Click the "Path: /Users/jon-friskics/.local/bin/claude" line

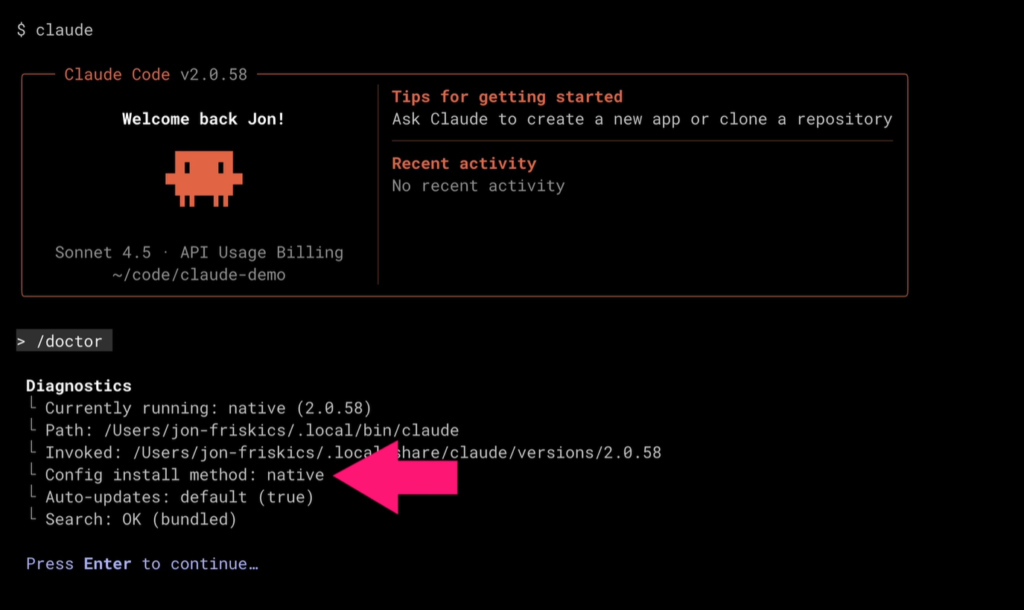coord(252,430)
